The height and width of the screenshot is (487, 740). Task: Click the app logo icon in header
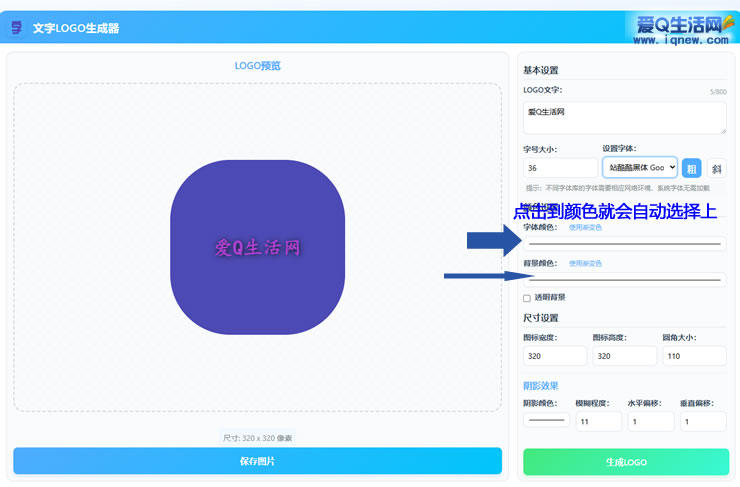click(16, 28)
